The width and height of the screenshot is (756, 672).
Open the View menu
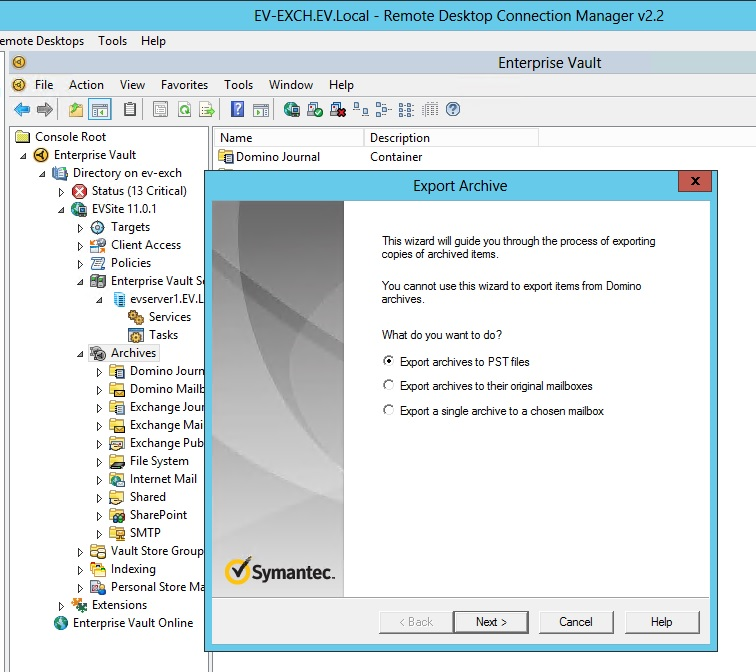(132, 85)
